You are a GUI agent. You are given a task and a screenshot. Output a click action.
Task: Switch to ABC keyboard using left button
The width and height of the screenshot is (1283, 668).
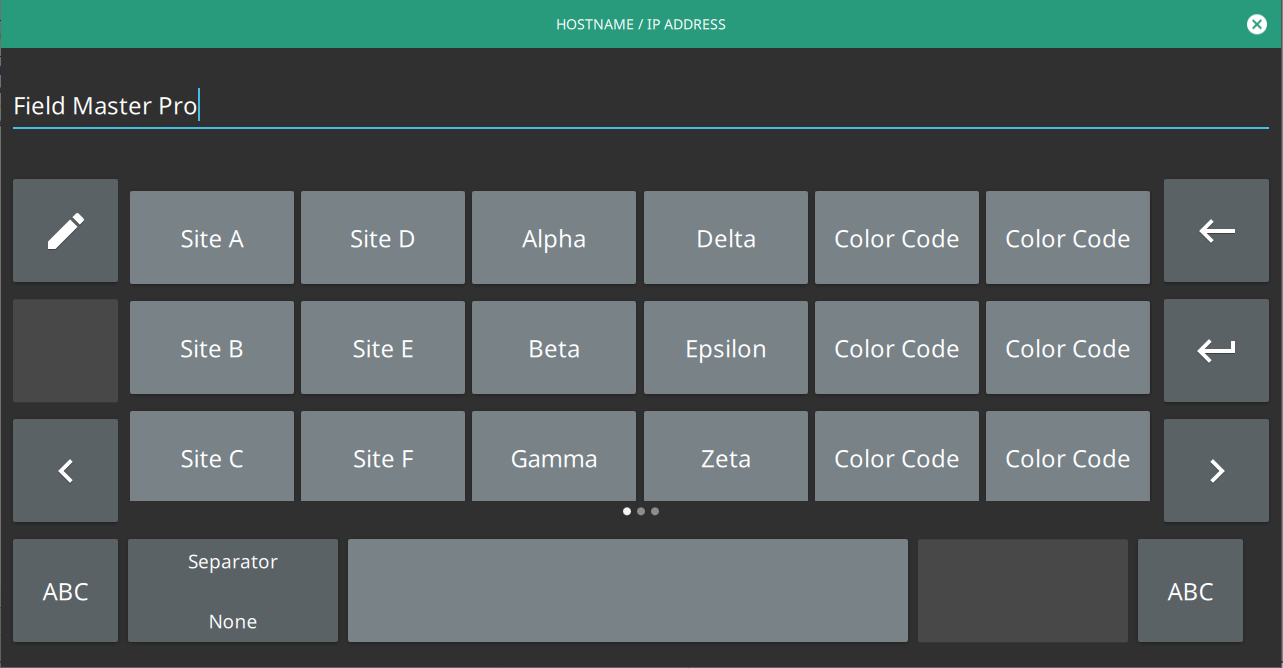(65, 591)
